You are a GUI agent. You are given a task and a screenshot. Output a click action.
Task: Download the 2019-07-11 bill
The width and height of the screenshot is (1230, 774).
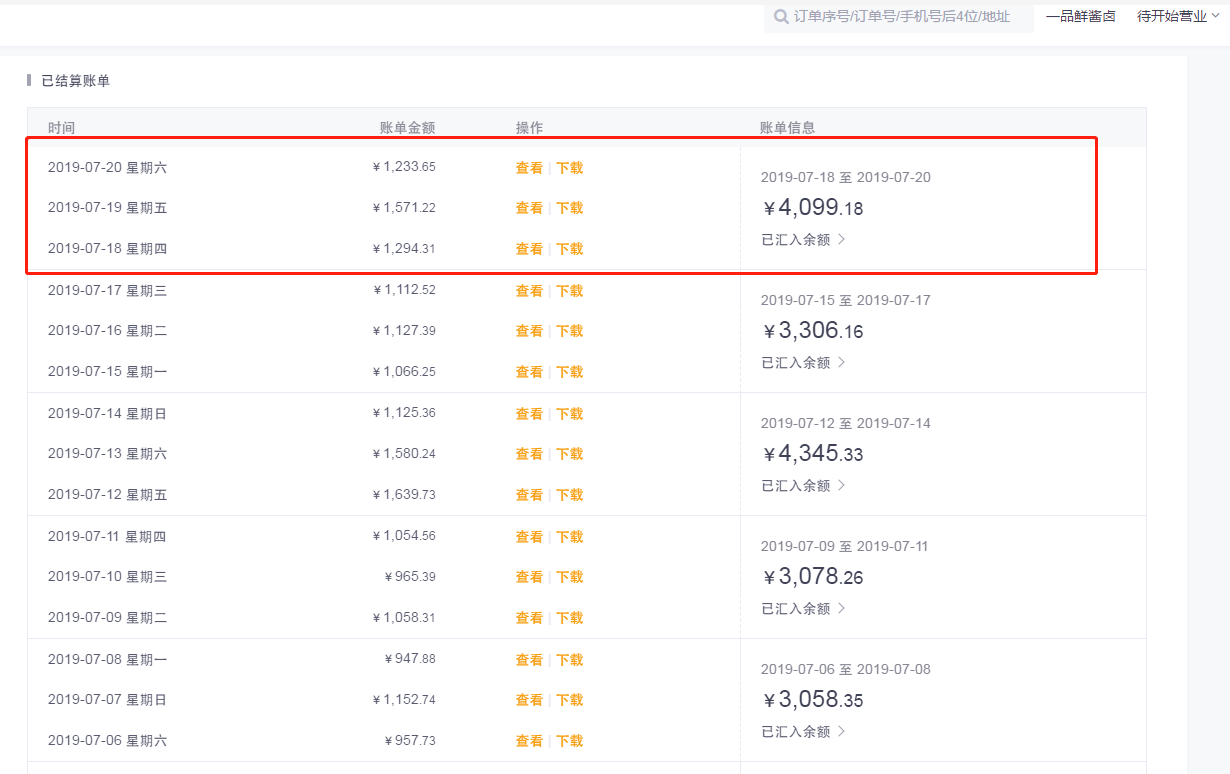pos(570,537)
